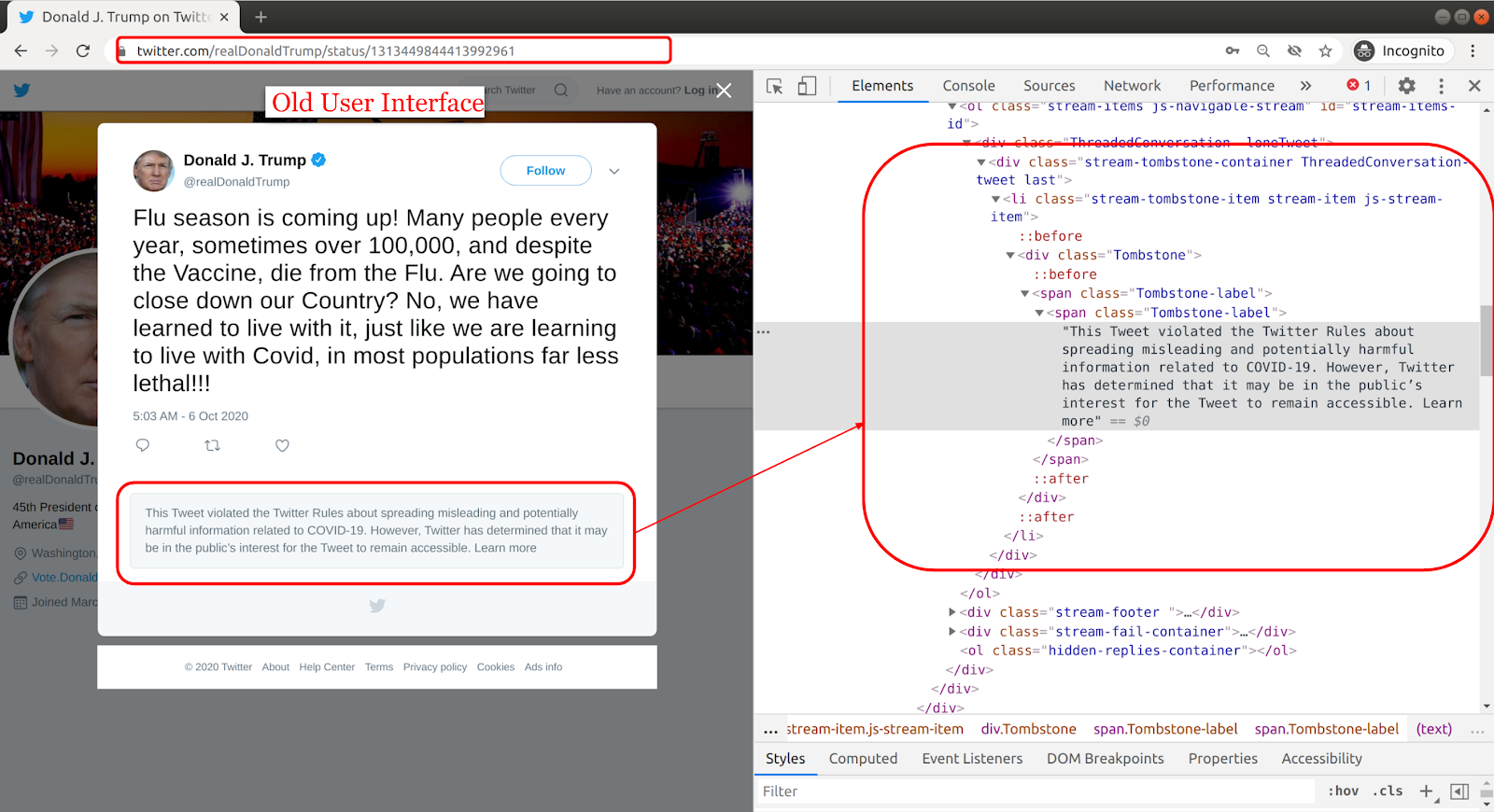Expand the stream-fail-container div node
The height and width of the screenshot is (812, 1494).
click(952, 632)
